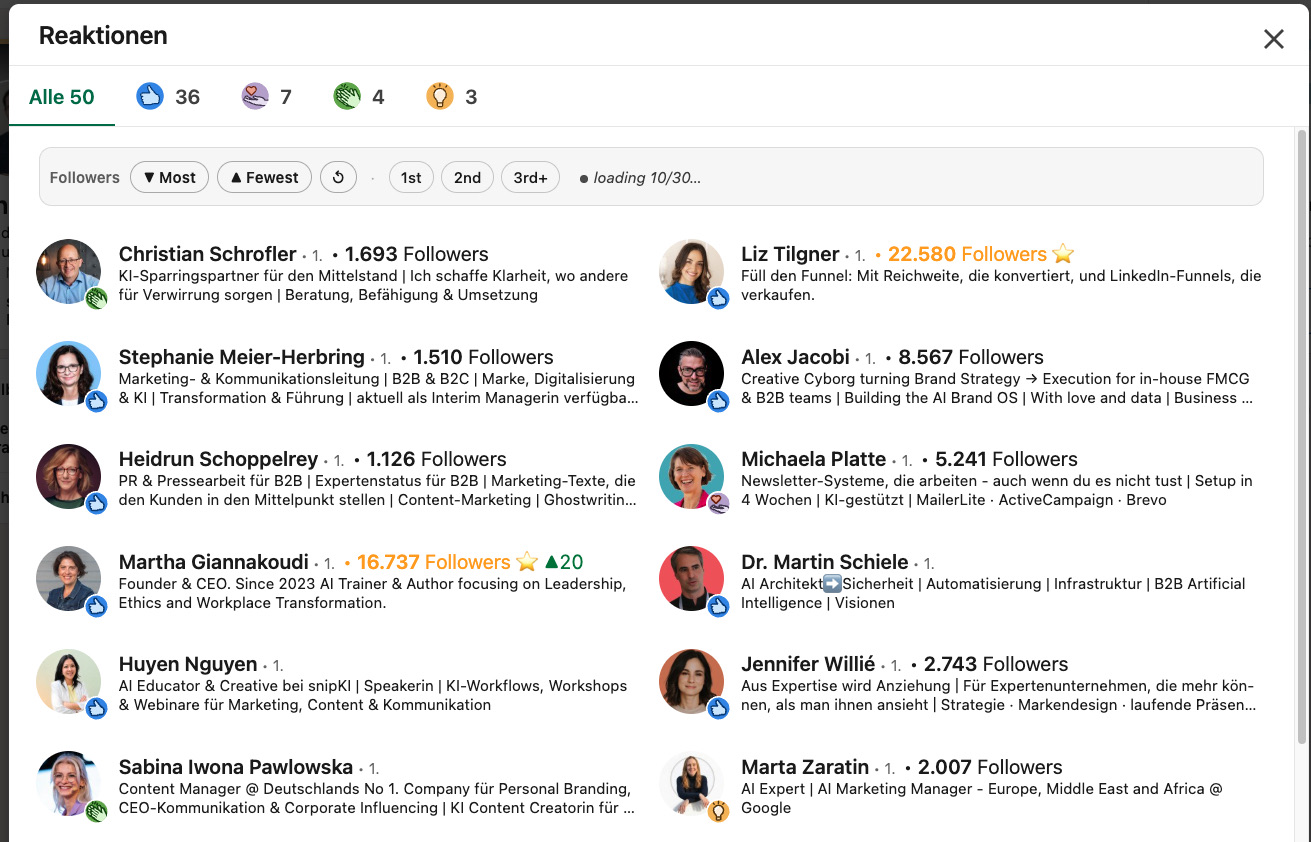Click the 'loading 10/30…' status text
1311x842 pixels.
[x=647, y=178]
